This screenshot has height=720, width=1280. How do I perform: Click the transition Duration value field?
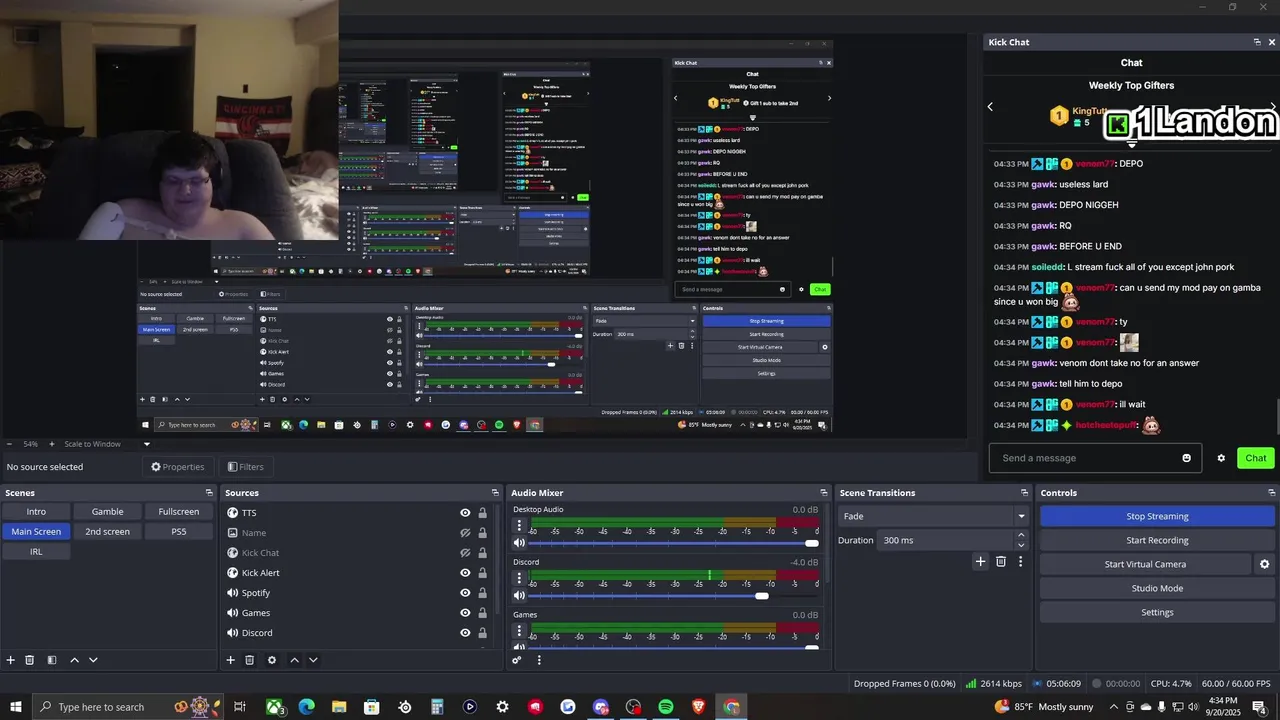945,540
